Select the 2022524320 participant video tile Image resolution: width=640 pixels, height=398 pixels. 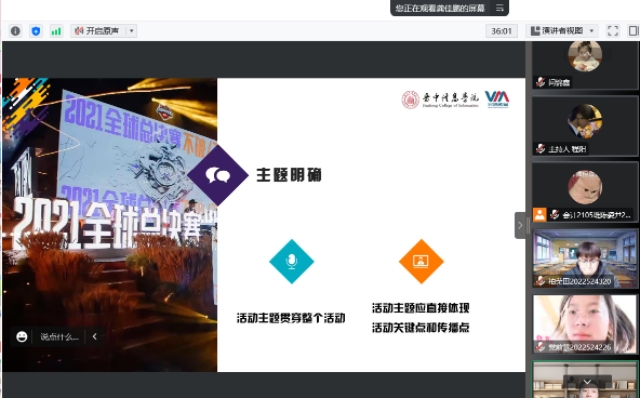(585, 258)
